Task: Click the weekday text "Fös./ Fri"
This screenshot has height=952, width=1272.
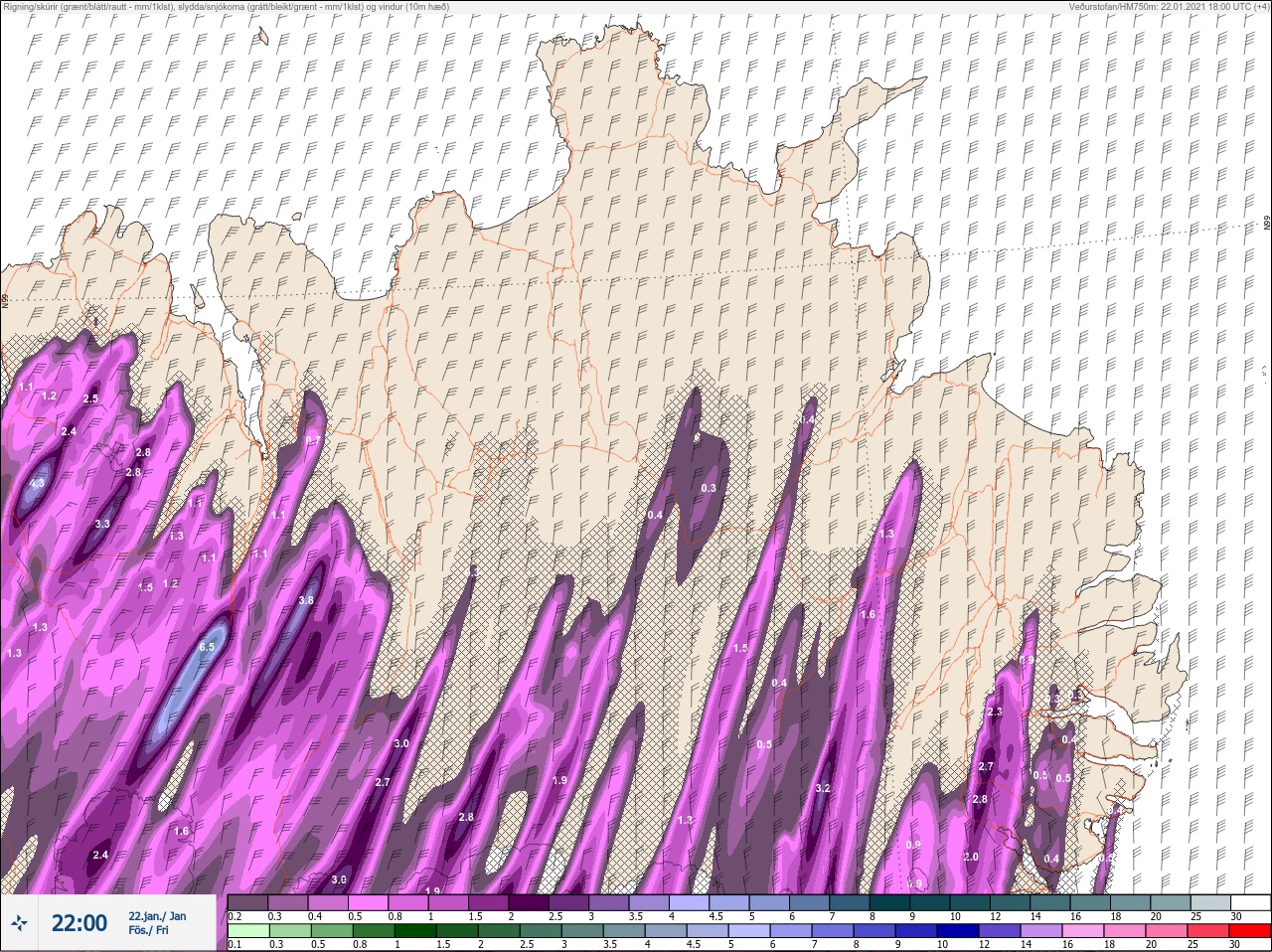Action: (149, 930)
